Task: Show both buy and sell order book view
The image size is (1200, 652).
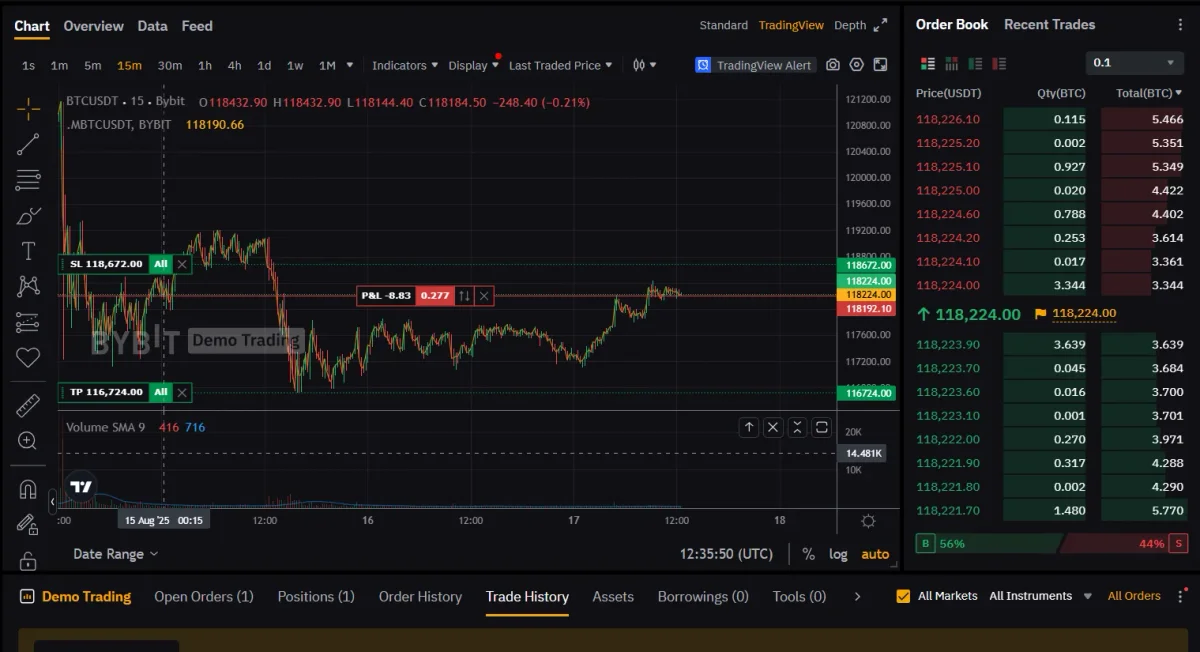Action: pos(928,63)
